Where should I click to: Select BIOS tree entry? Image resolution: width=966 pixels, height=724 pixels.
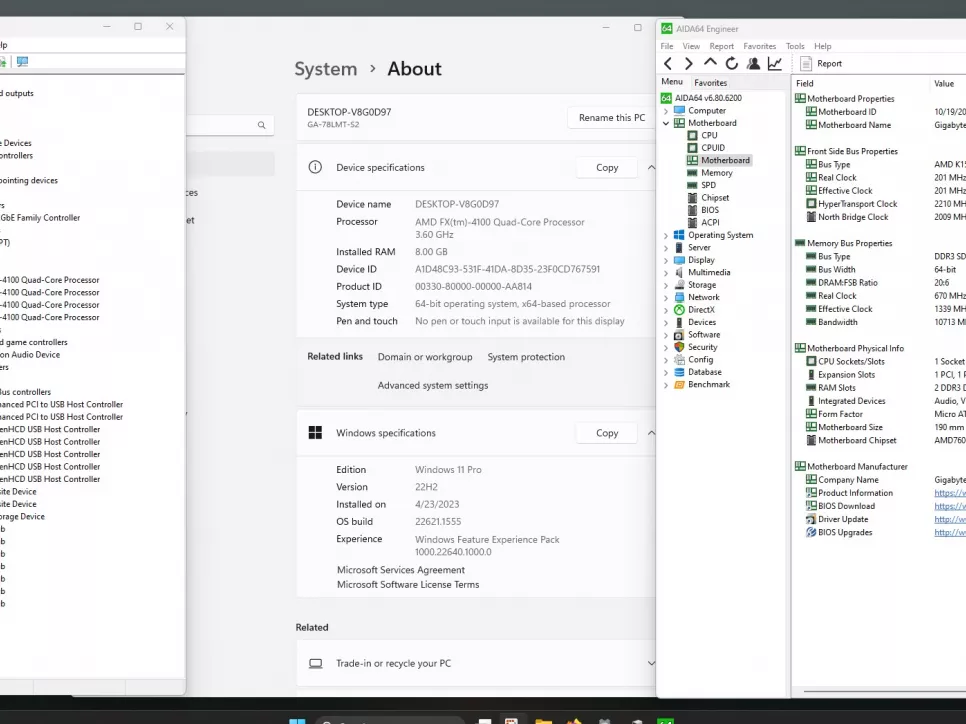click(x=710, y=210)
